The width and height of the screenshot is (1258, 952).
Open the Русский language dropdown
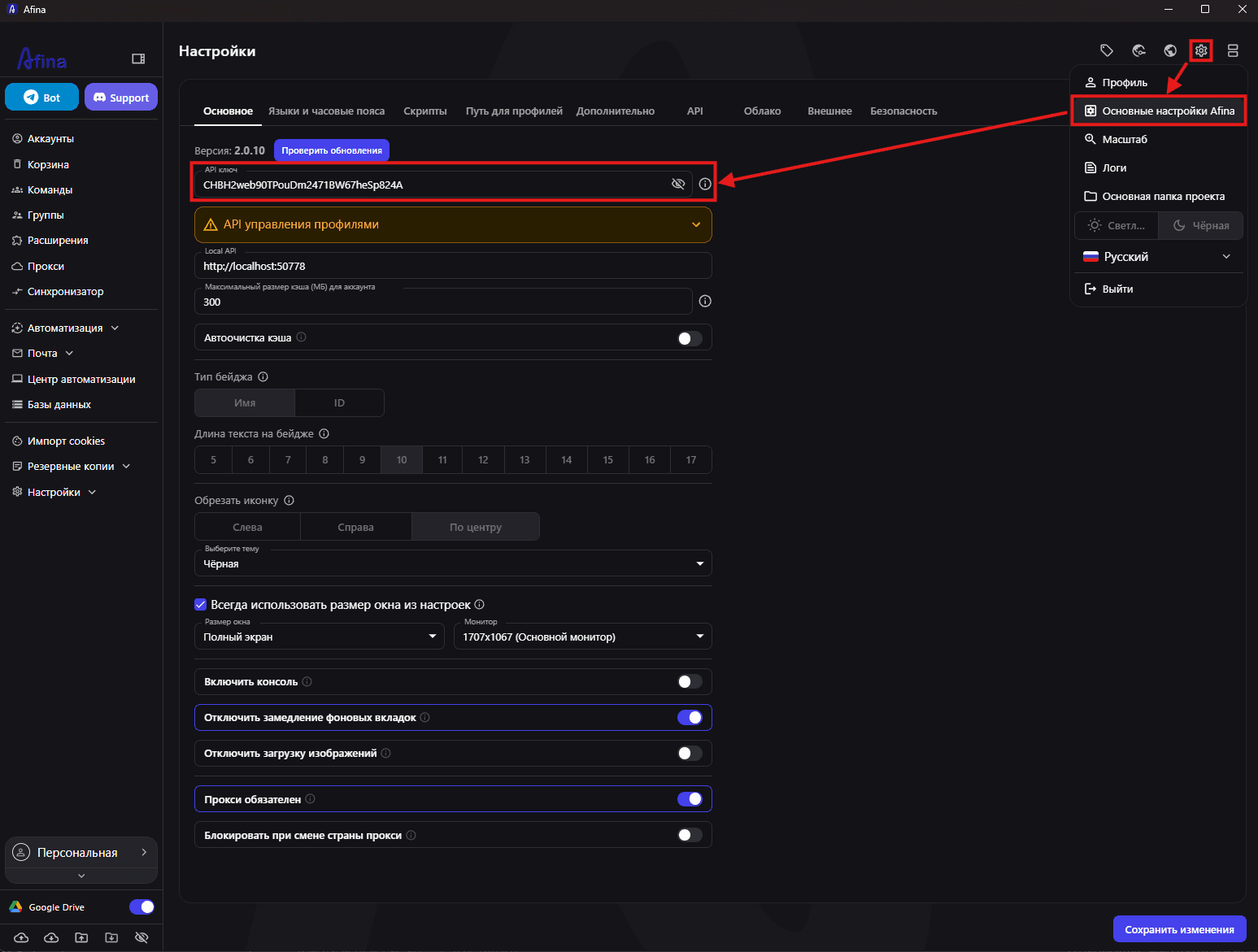[x=1157, y=257]
